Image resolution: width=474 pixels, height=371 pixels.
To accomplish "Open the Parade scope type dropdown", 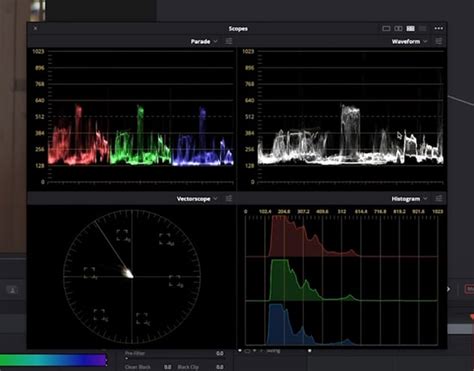I will click(x=204, y=41).
